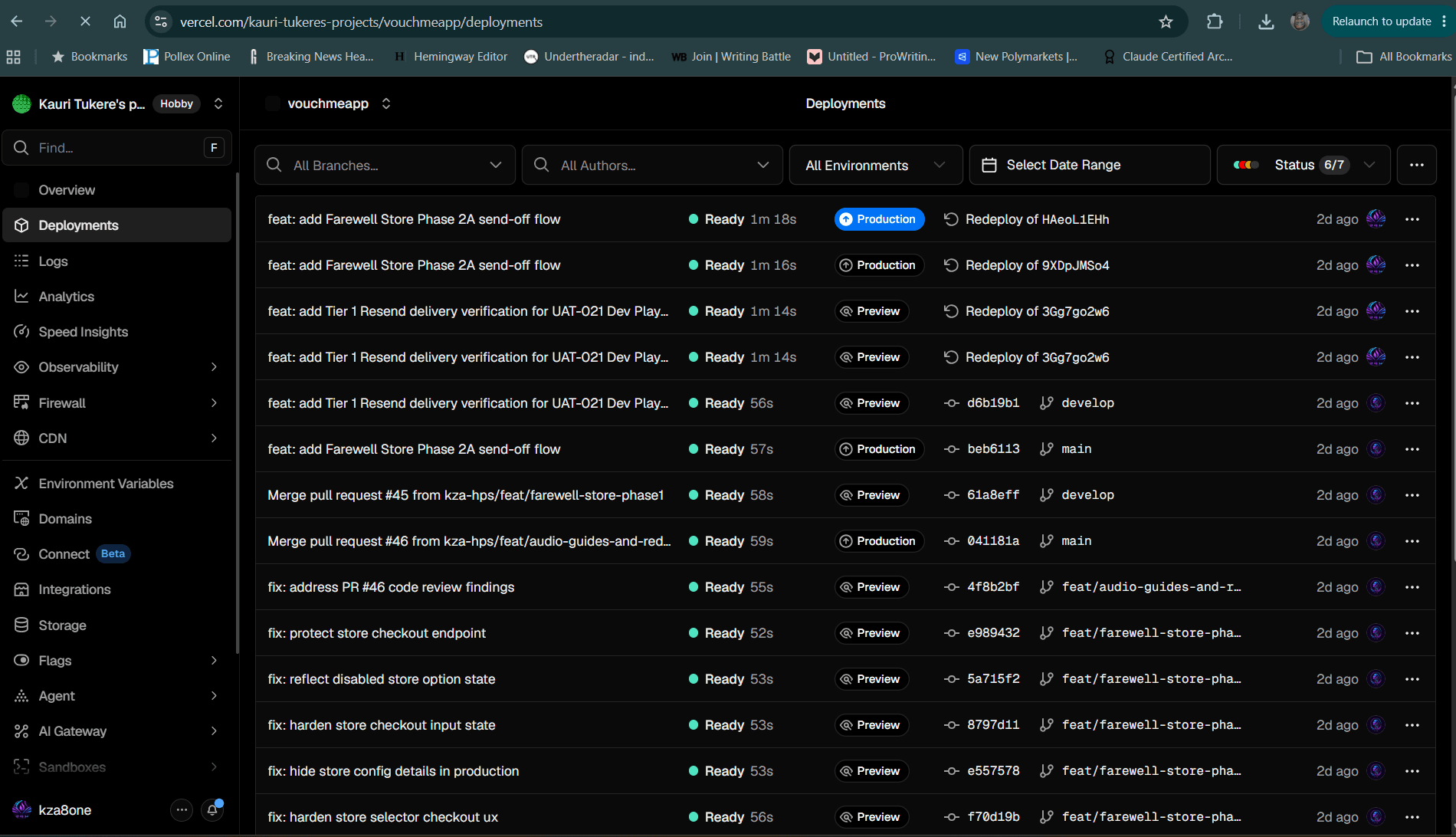This screenshot has height=837, width=1456.
Task: Open Connect Beta page
Action: (117, 553)
